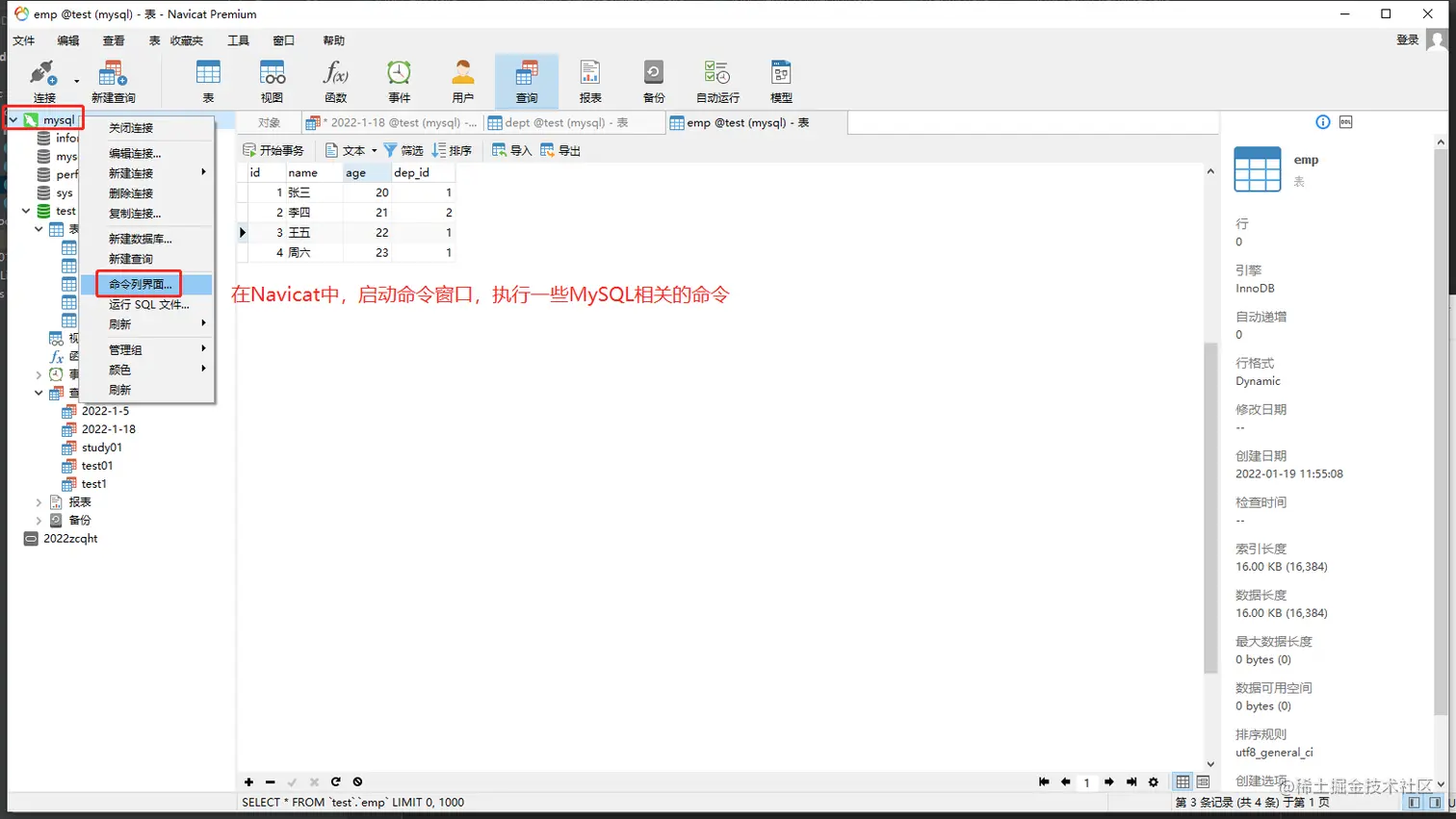
Task: Open the 连接 dropdown arrow
Action: point(77,81)
